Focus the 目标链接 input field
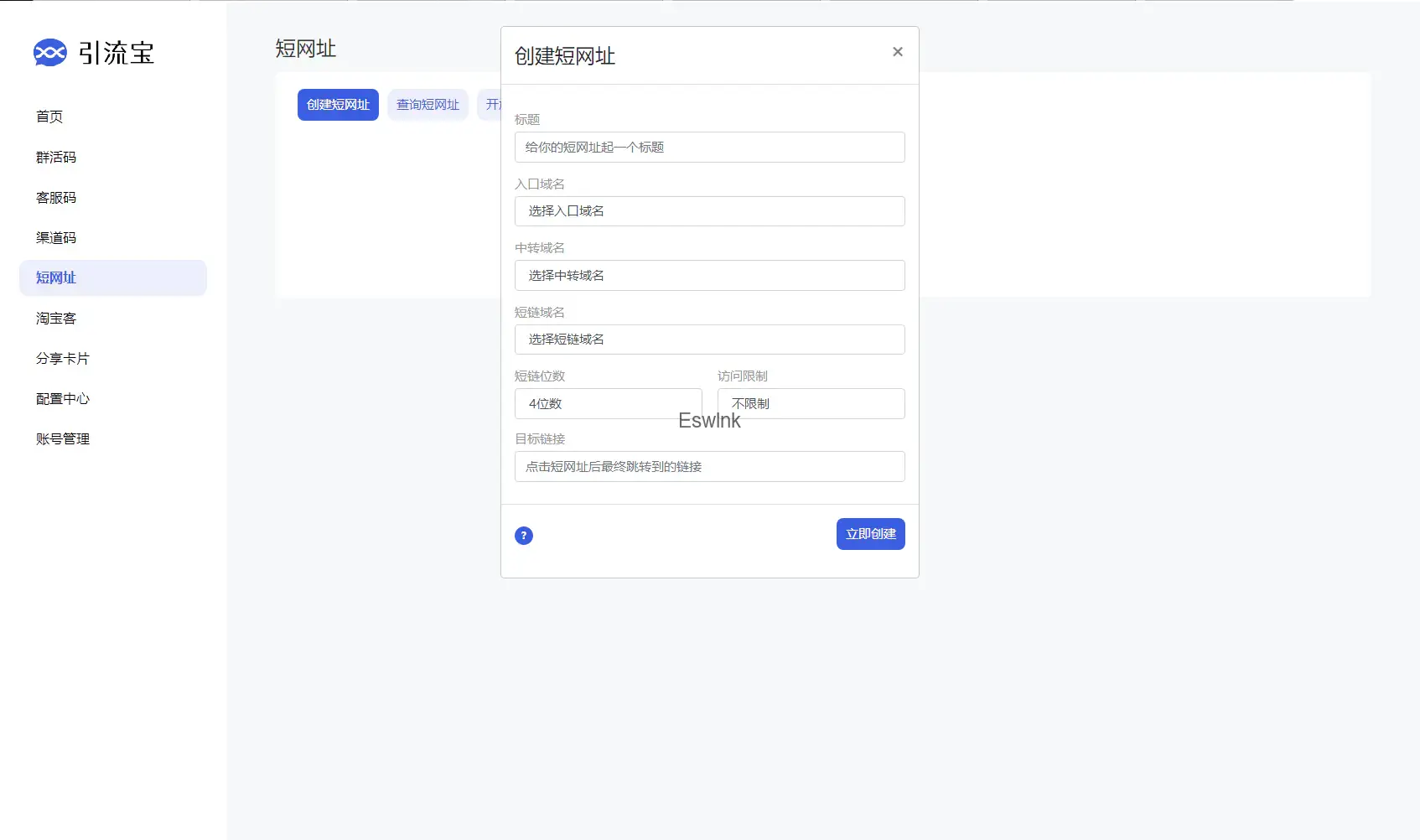Image resolution: width=1420 pixels, height=840 pixels. point(709,467)
